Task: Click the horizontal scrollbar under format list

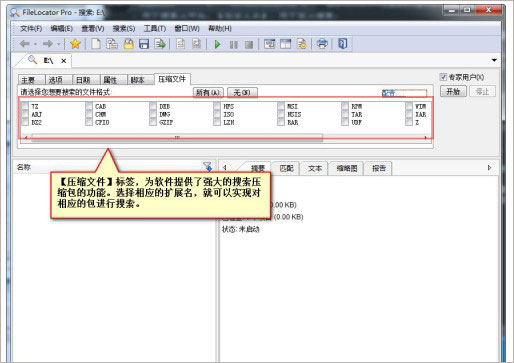Action: 177,137
